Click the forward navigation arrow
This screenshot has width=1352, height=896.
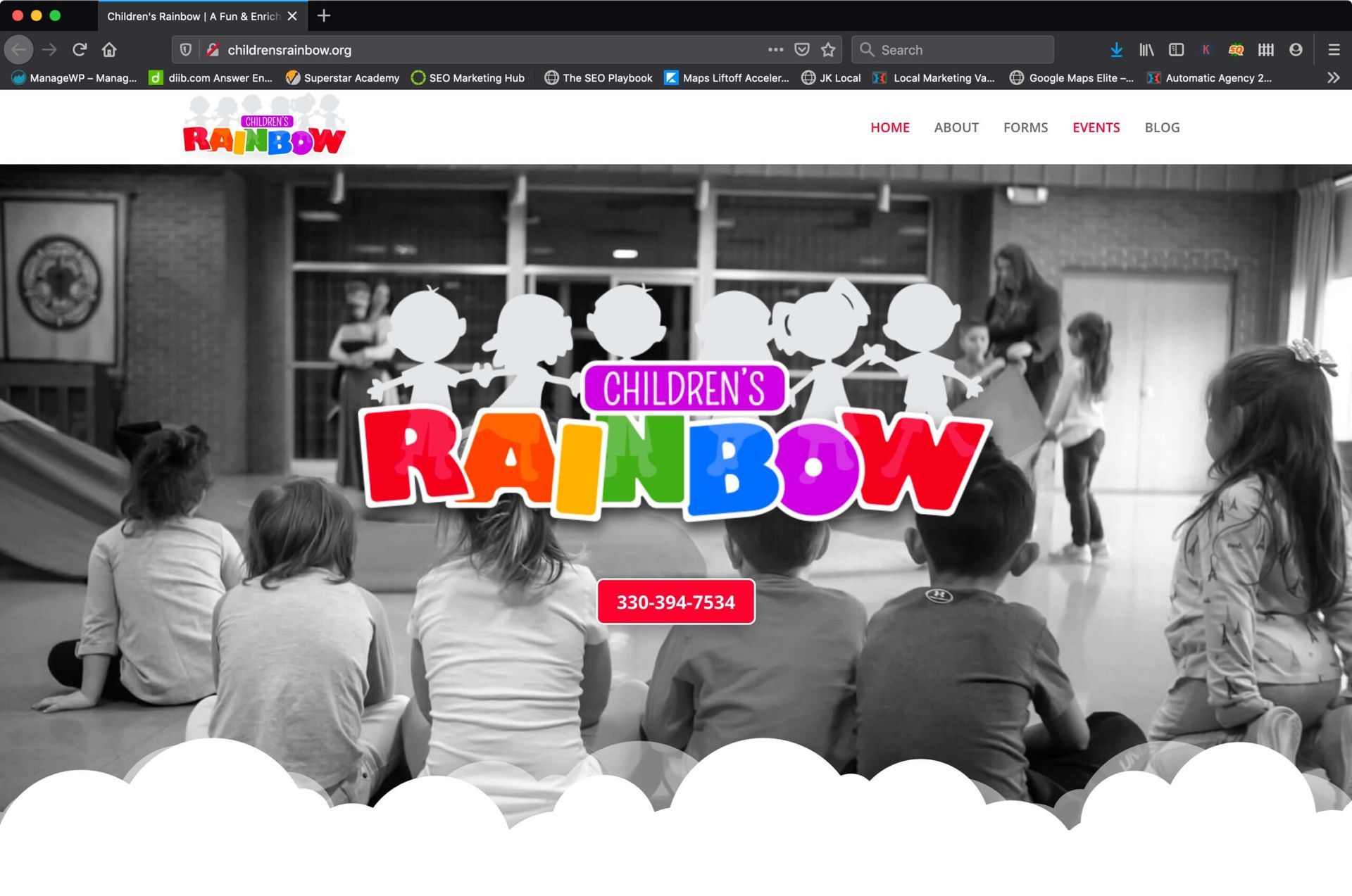click(x=49, y=50)
